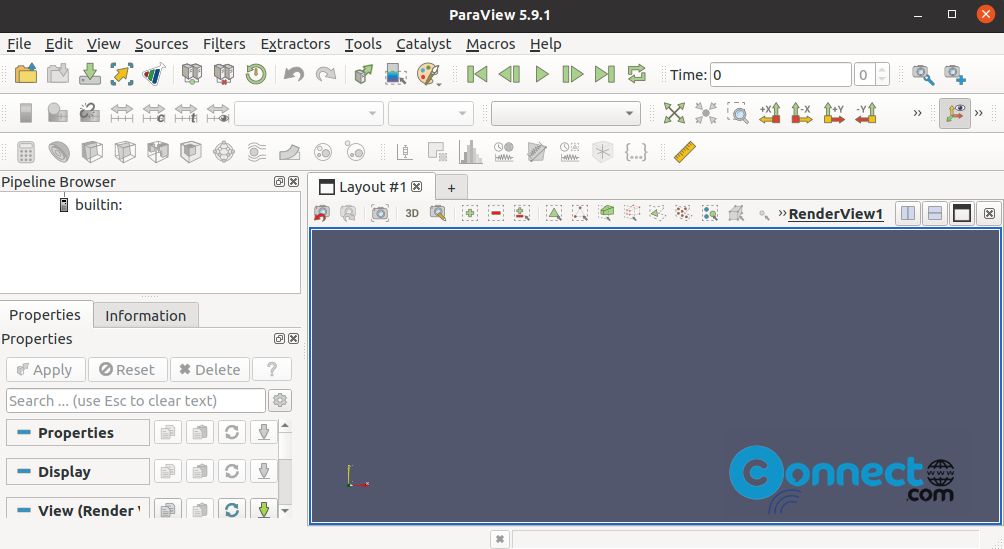Viewport: 1004px width, 549px height.
Task: Open the Extractors menu
Action: point(295,44)
